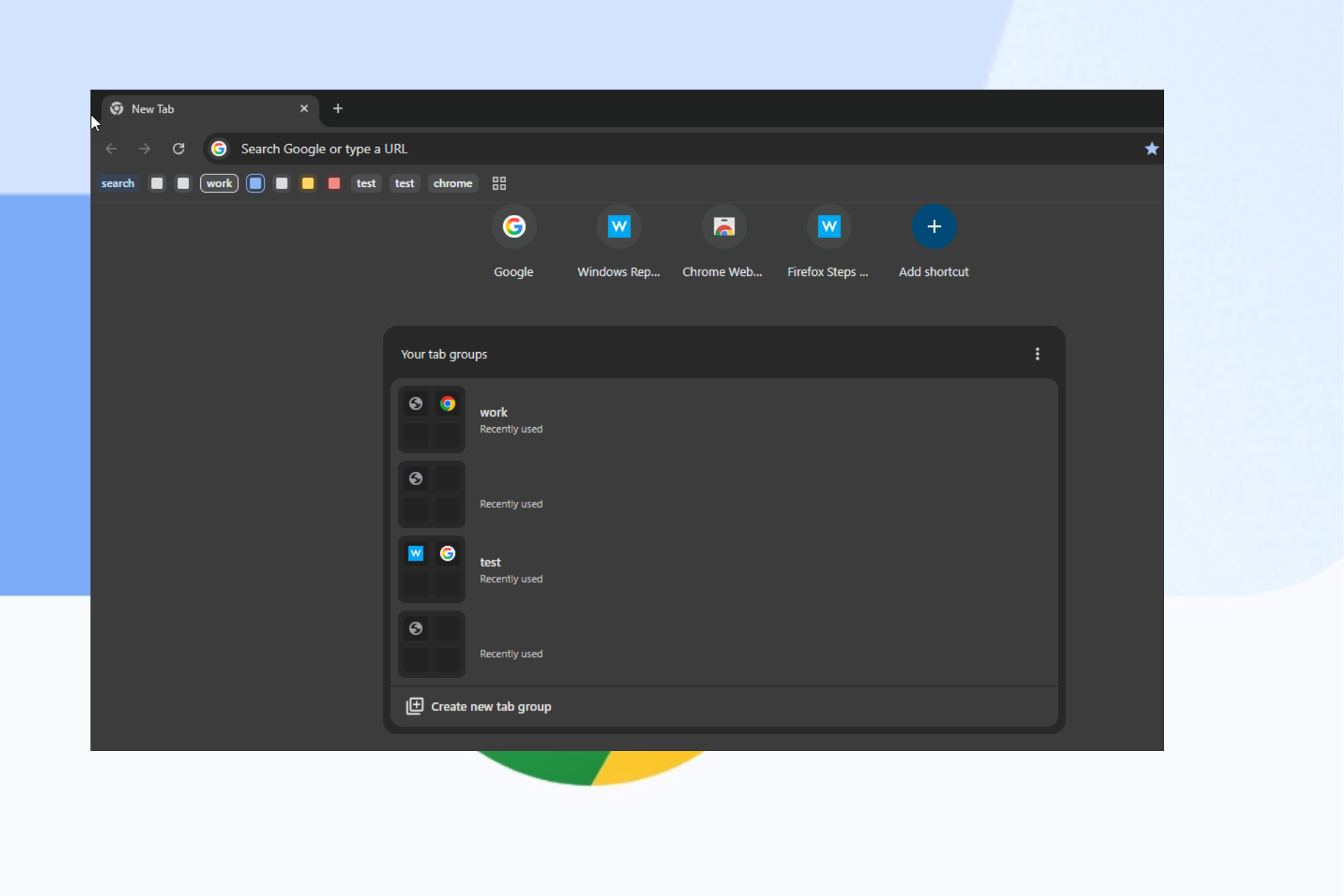This screenshot has height=896, width=1344.
Task: Click the Add shortcut plus icon
Action: click(934, 227)
